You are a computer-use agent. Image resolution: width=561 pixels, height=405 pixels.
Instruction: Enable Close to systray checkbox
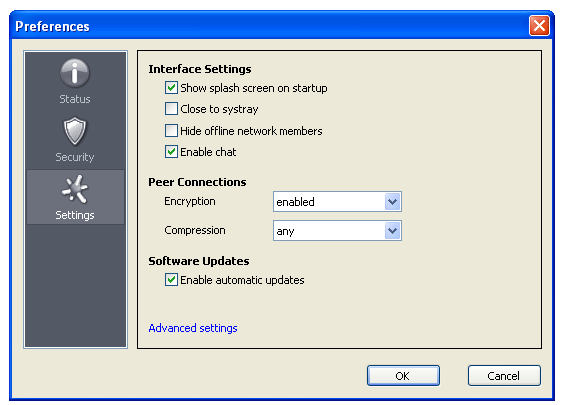pos(171,109)
